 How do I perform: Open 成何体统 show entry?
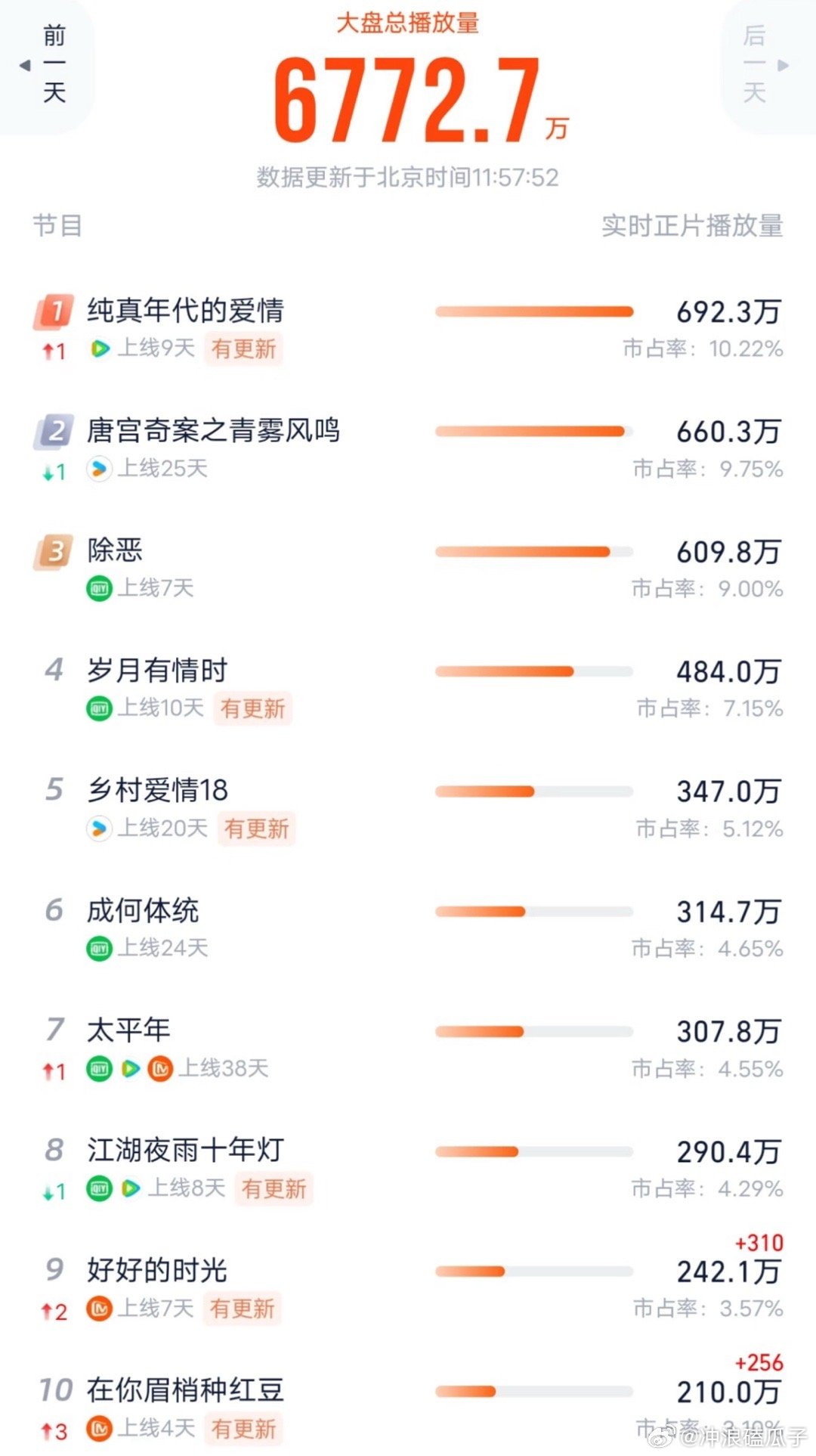click(408, 929)
